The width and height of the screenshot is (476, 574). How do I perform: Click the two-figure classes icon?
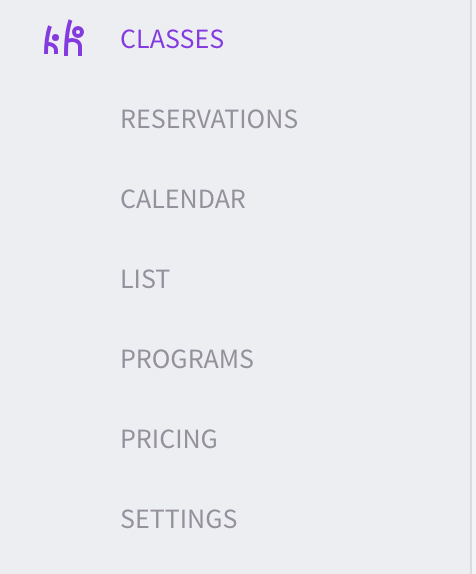[64, 38]
